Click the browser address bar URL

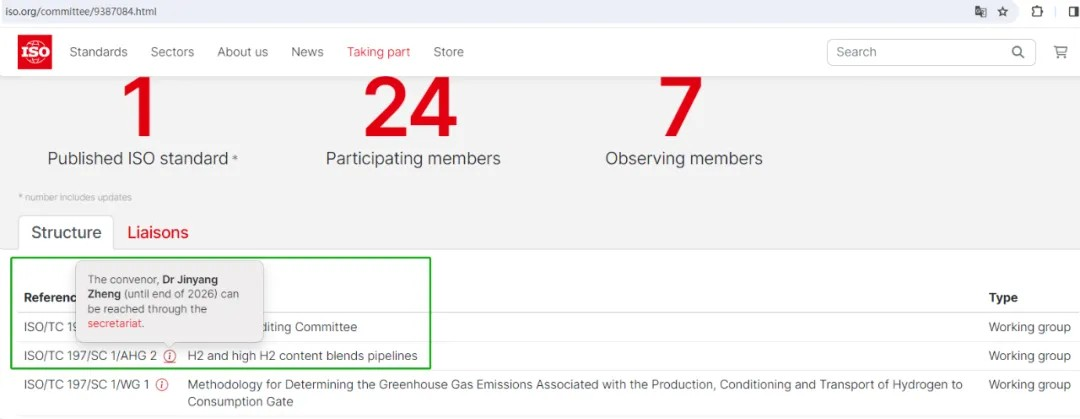[x=81, y=12]
